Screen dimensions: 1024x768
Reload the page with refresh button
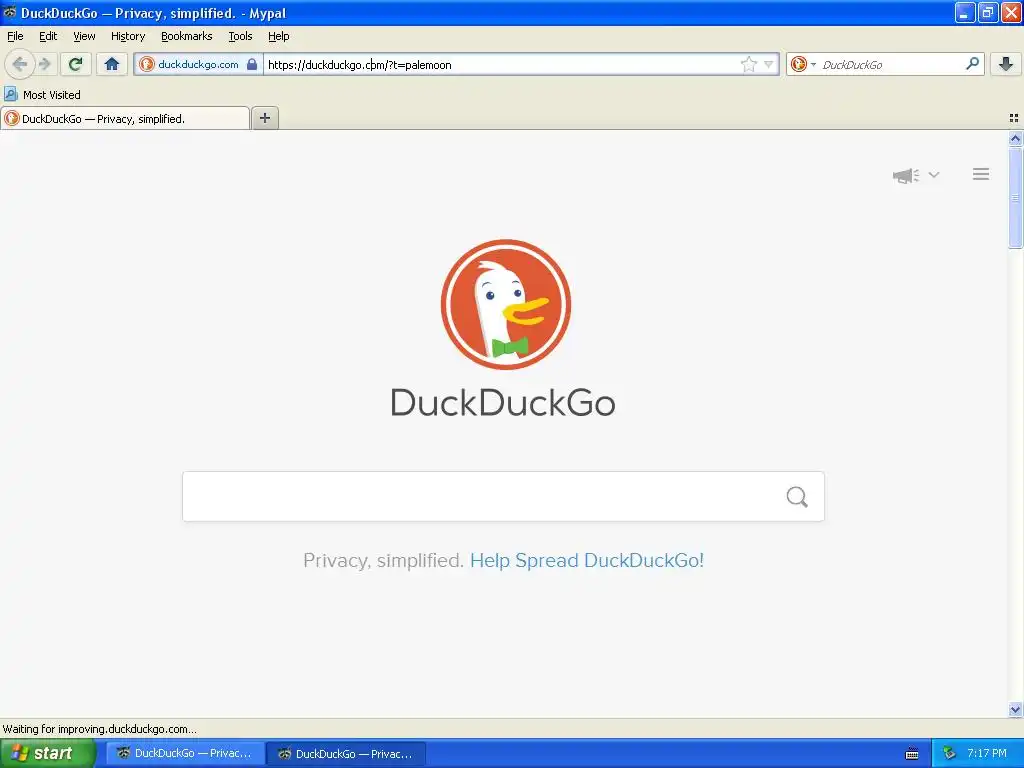click(x=76, y=64)
